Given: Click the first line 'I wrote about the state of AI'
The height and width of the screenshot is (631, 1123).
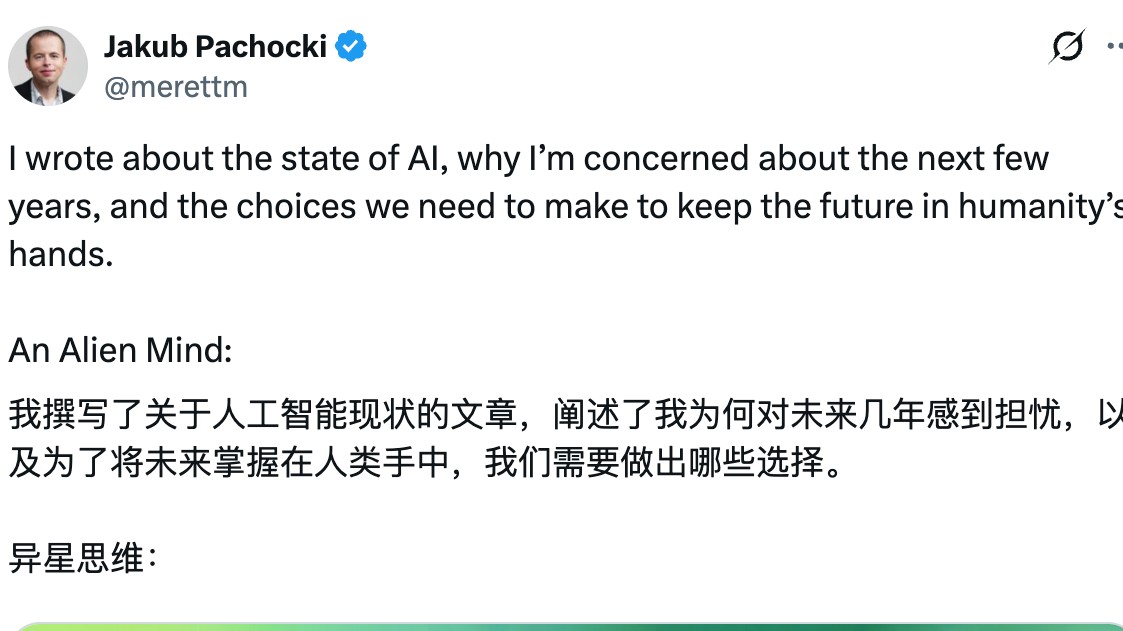Looking at the screenshot, I should (x=228, y=158).
